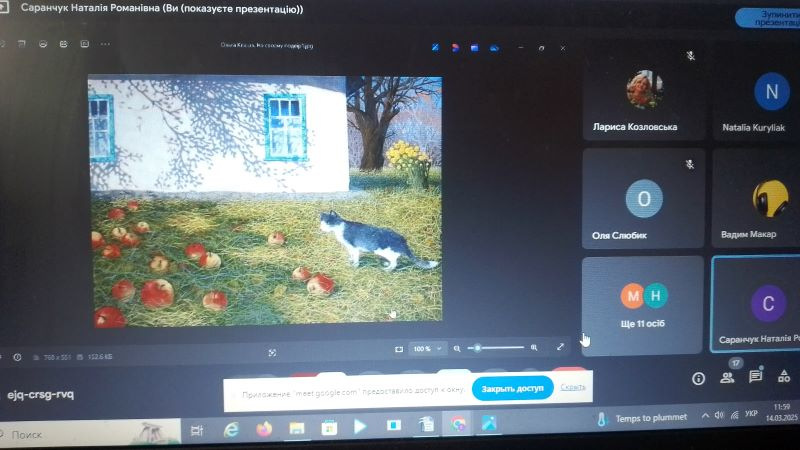Open the three-dots menu in Photos toolbar
This screenshot has height=450, width=800.
(x=105, y=44)
